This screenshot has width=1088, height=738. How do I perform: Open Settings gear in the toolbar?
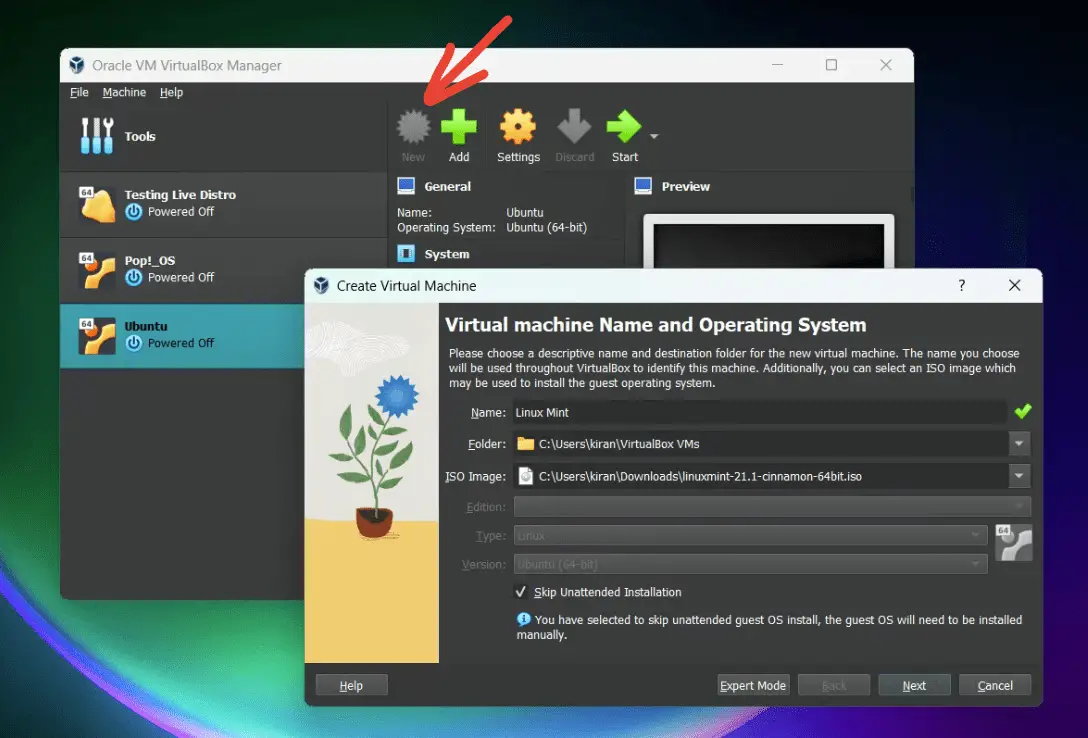tap(518, 126)
